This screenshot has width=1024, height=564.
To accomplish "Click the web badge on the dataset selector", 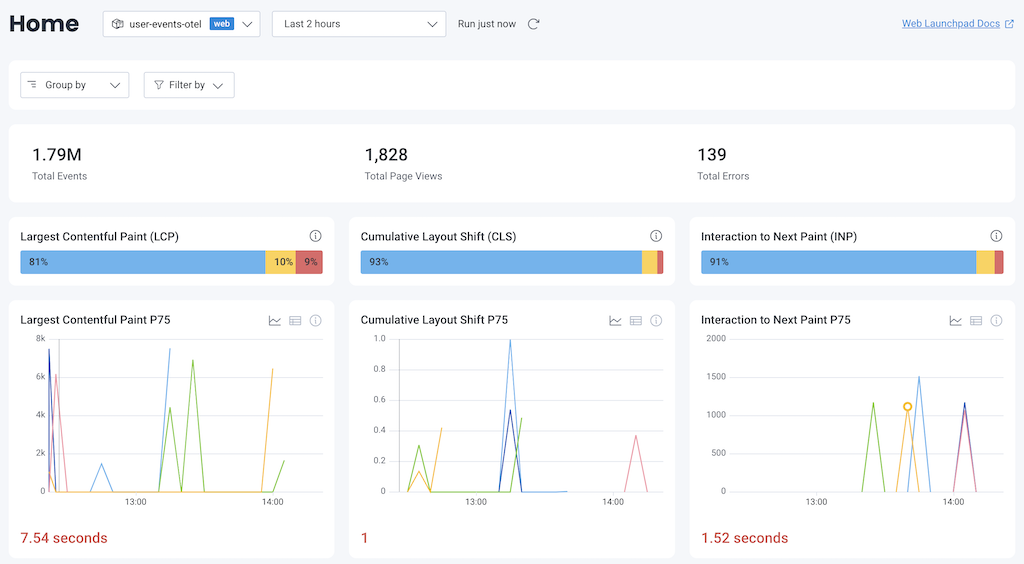I will [x=222, y=24].
